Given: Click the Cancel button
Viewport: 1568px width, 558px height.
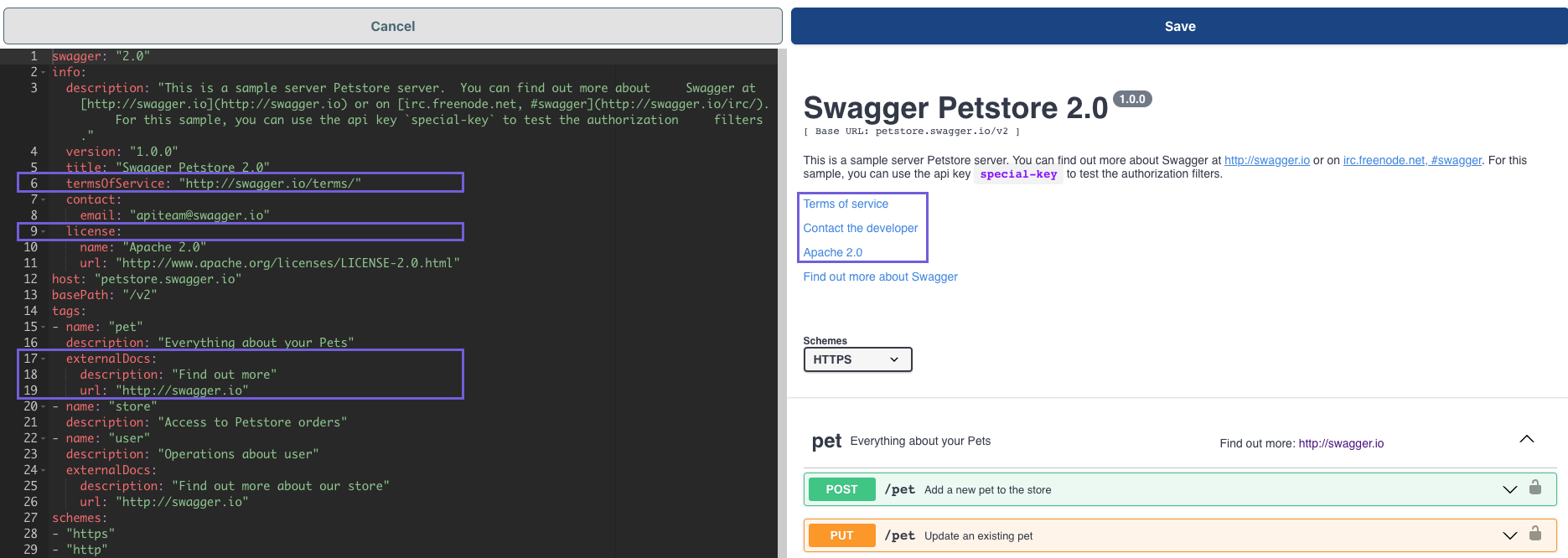Looking at the screenshot, I should pyautogui.click(x=392, y=26).
